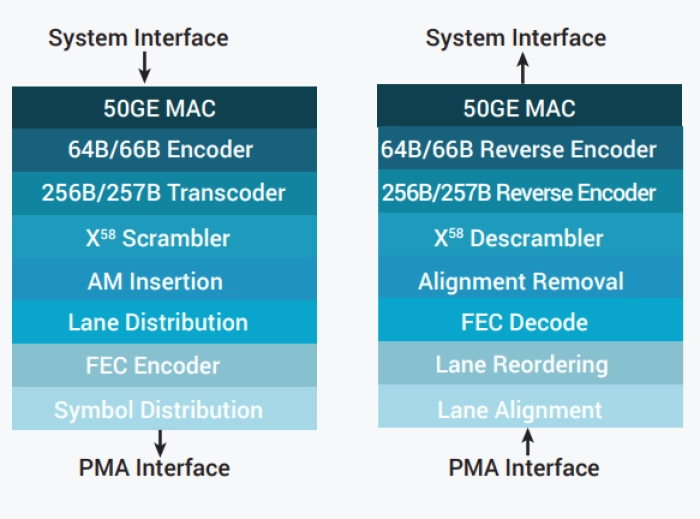Click the Lane Distribution block
Viewport: 700px width, 519px height.
click(164, 322)
